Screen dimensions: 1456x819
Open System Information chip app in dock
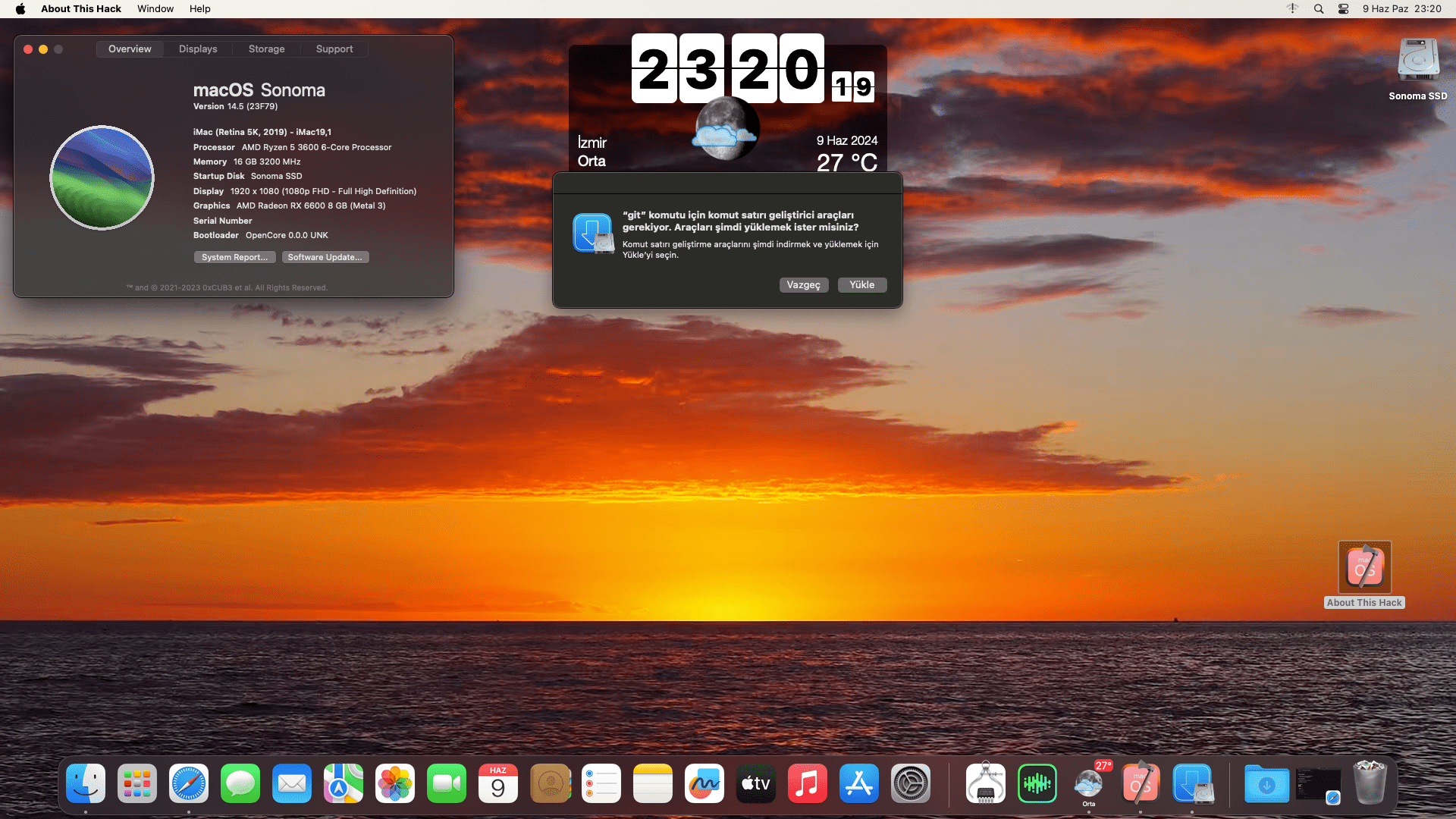tap(986, 783)
